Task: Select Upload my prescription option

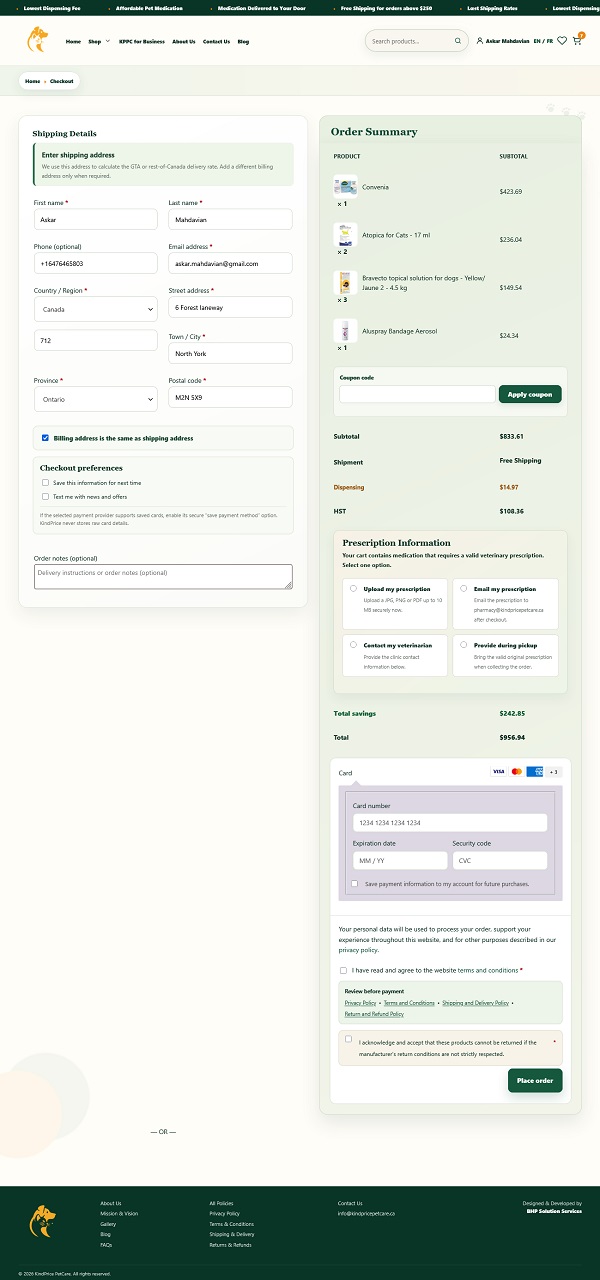Action: 353,589
